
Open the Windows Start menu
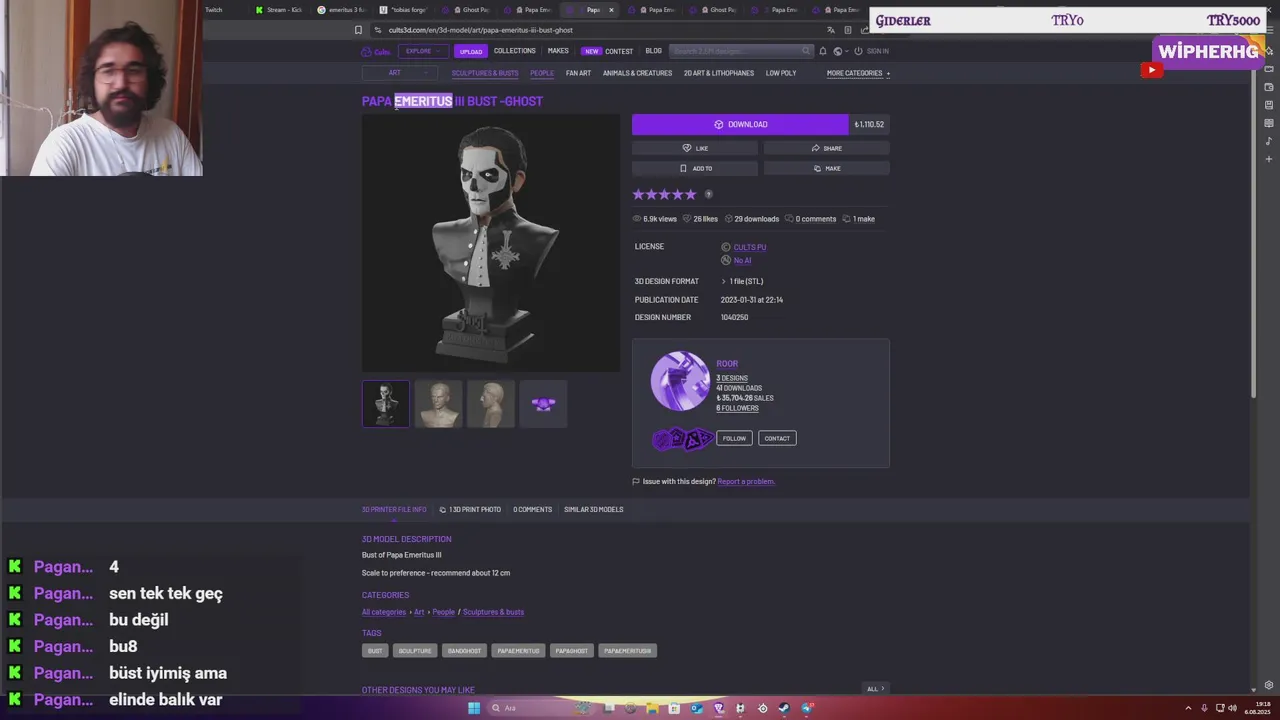[x=473, y=708]
